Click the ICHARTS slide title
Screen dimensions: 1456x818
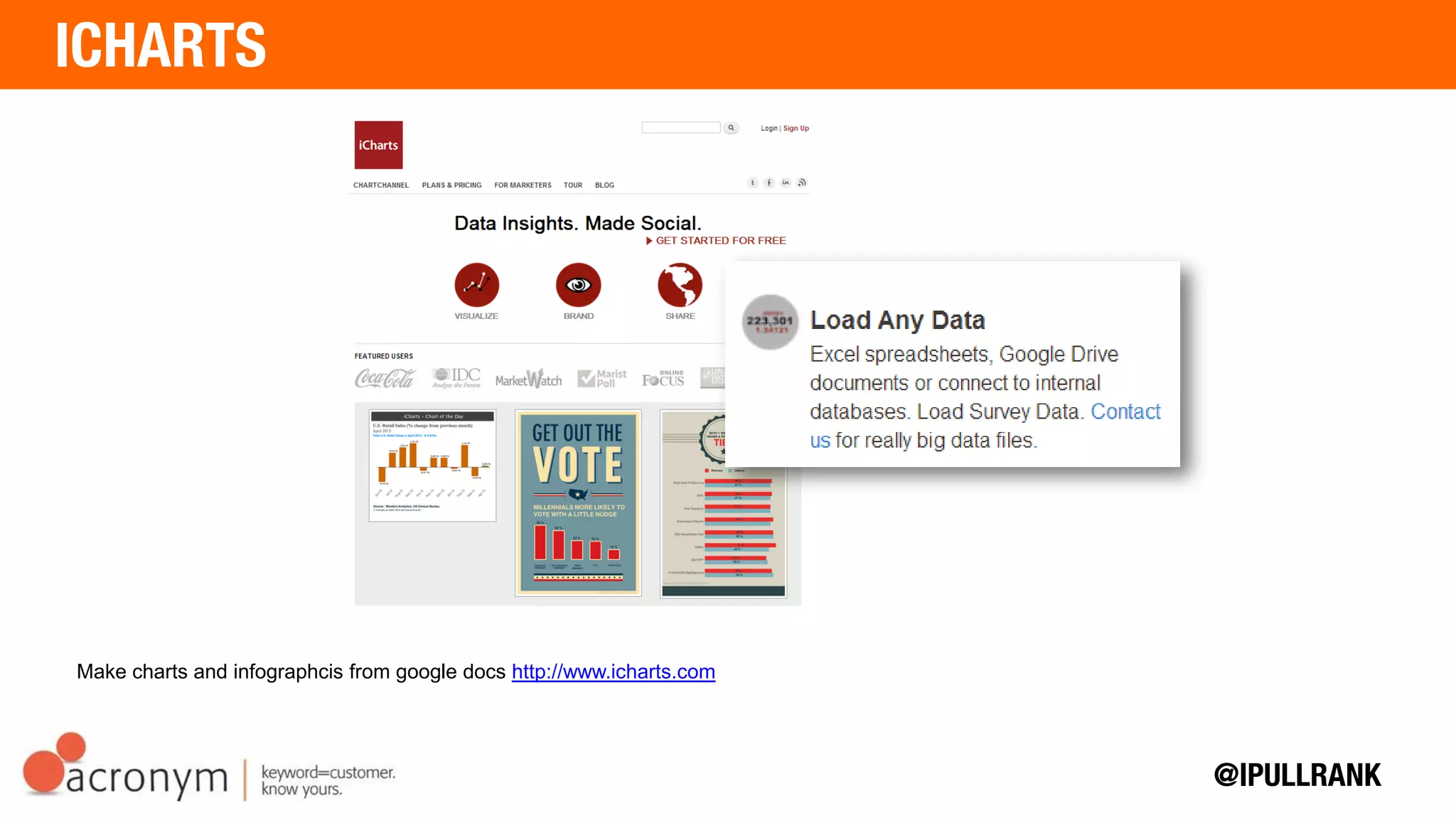pyautogui.click(x=161, y=45)
